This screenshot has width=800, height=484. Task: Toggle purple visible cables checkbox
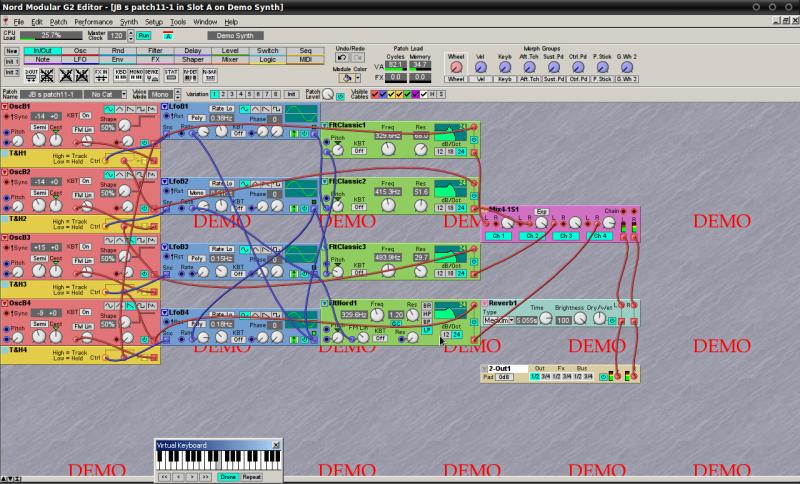[416, 94]
